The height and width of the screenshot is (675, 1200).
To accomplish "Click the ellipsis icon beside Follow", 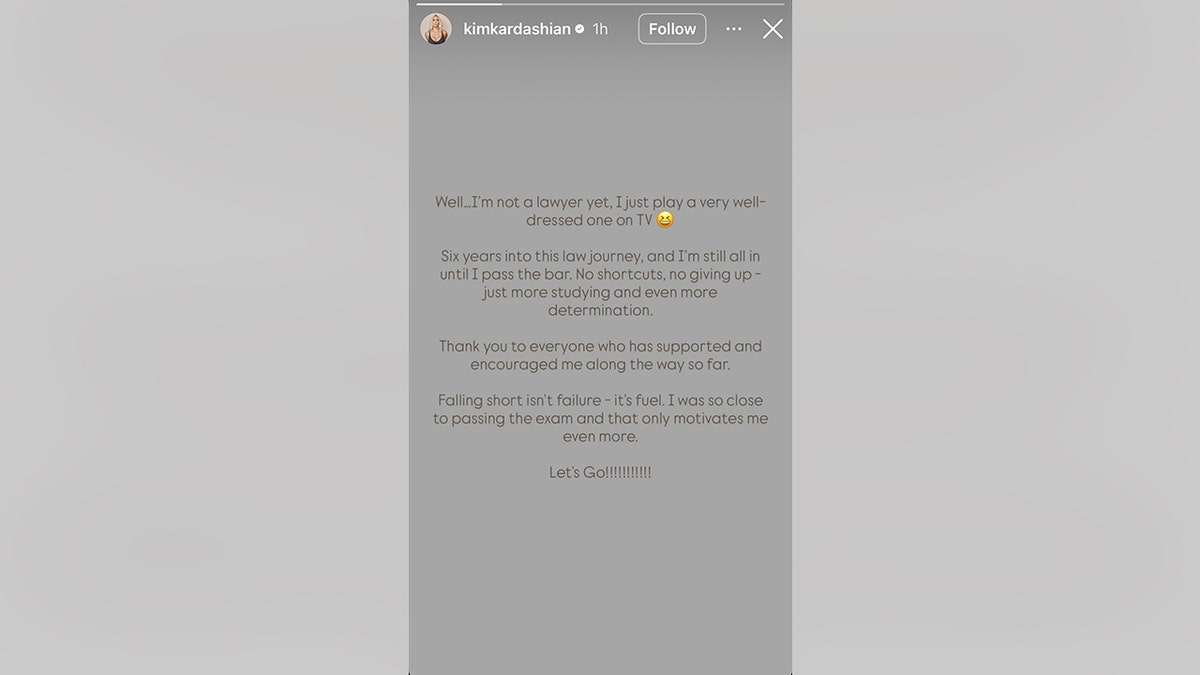I will coord(733,29).
